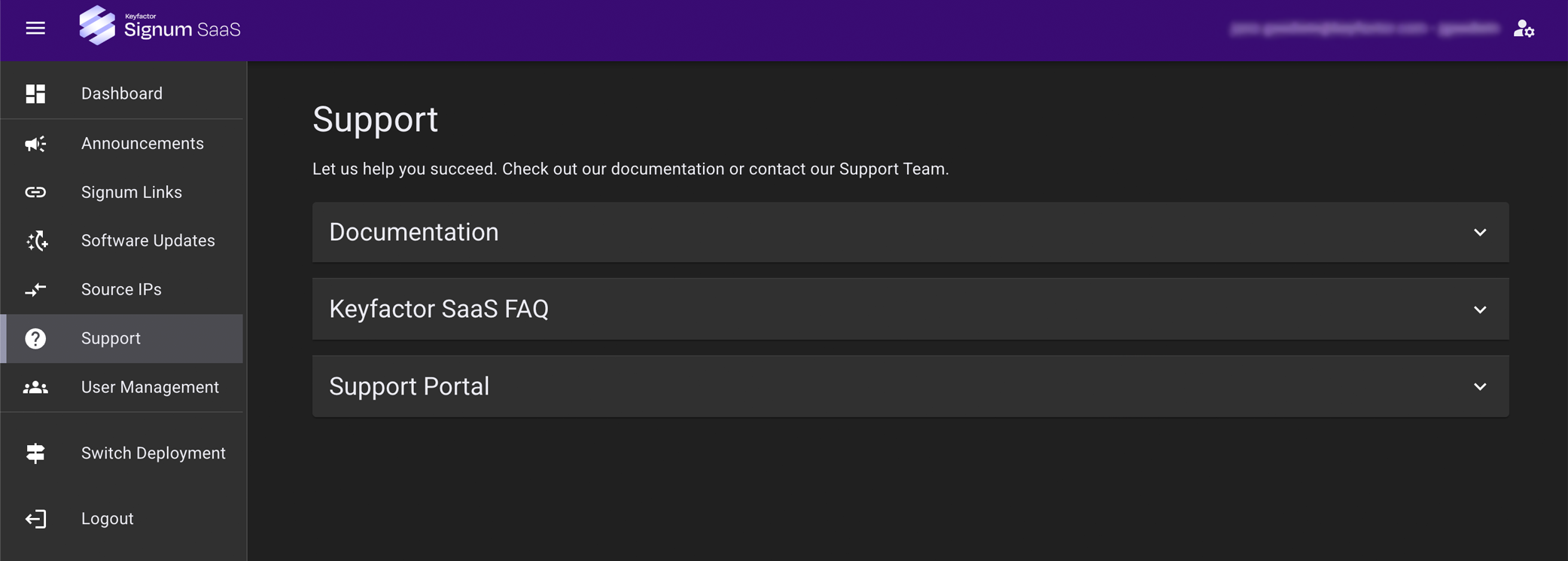The image size is (1568, 561).
Task: Click the Signum Links chain icon
Action: pyautogui.click(x=35, y=193)
